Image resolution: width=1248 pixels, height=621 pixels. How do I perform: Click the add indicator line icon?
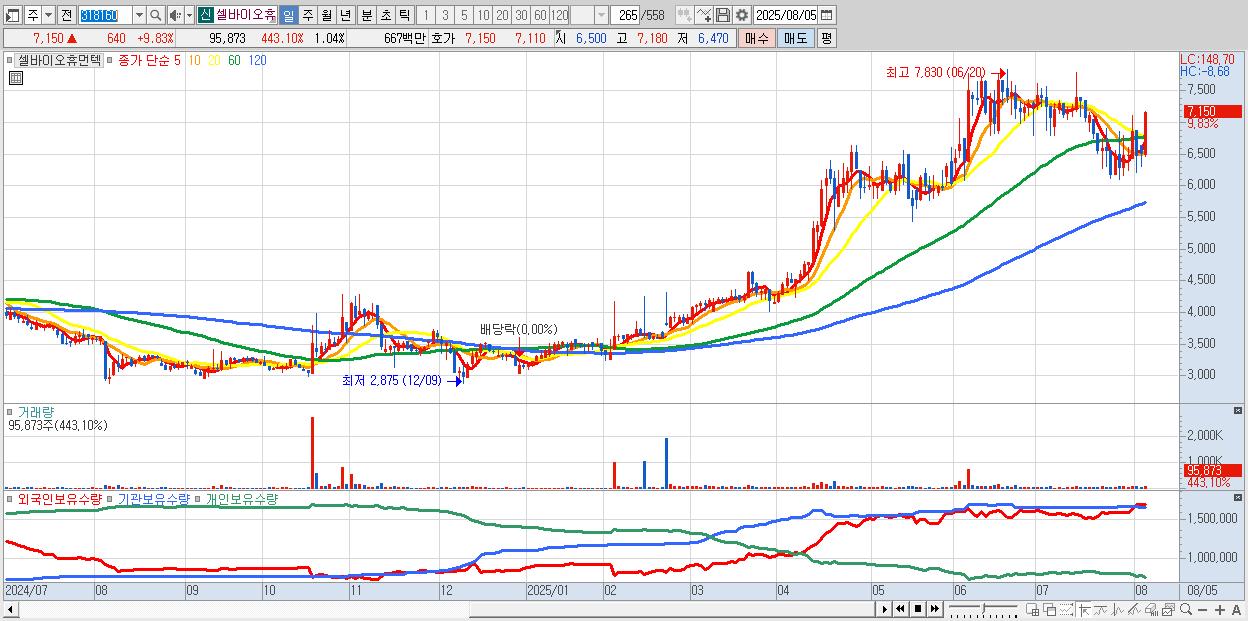[x=704, y=15]
